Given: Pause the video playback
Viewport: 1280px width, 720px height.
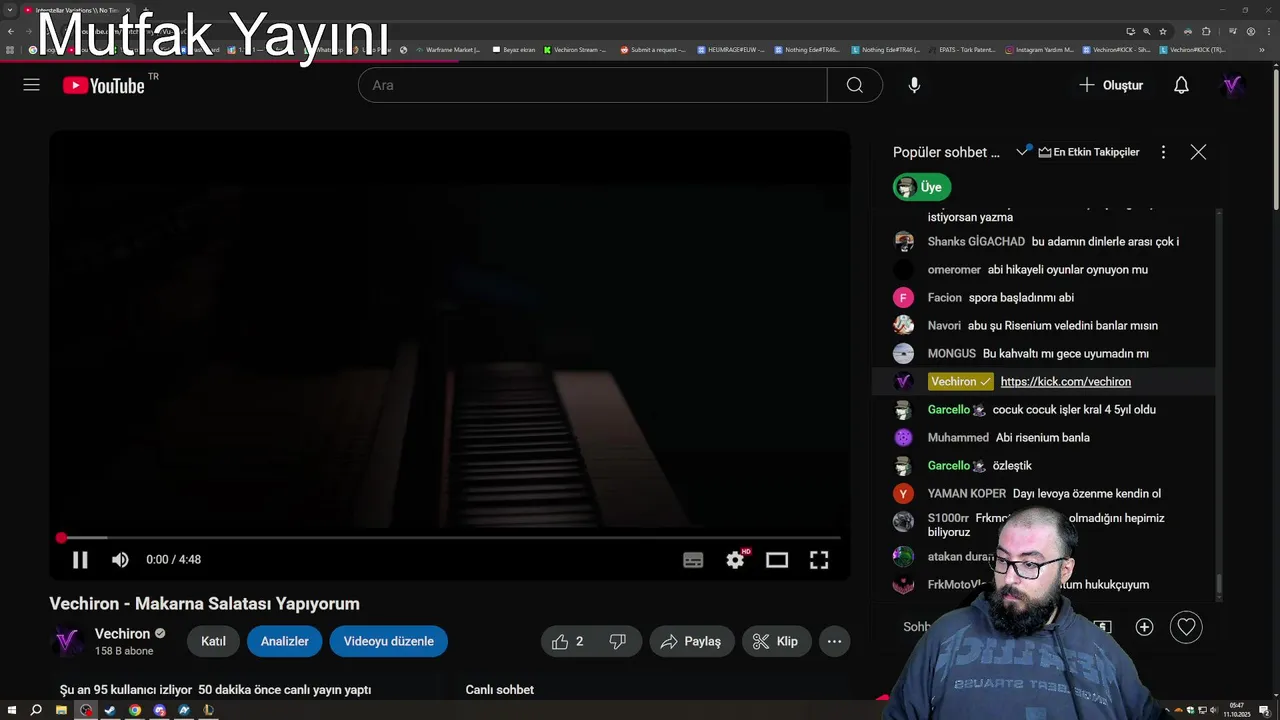Looking at the screenshot, I should (80, 560).
